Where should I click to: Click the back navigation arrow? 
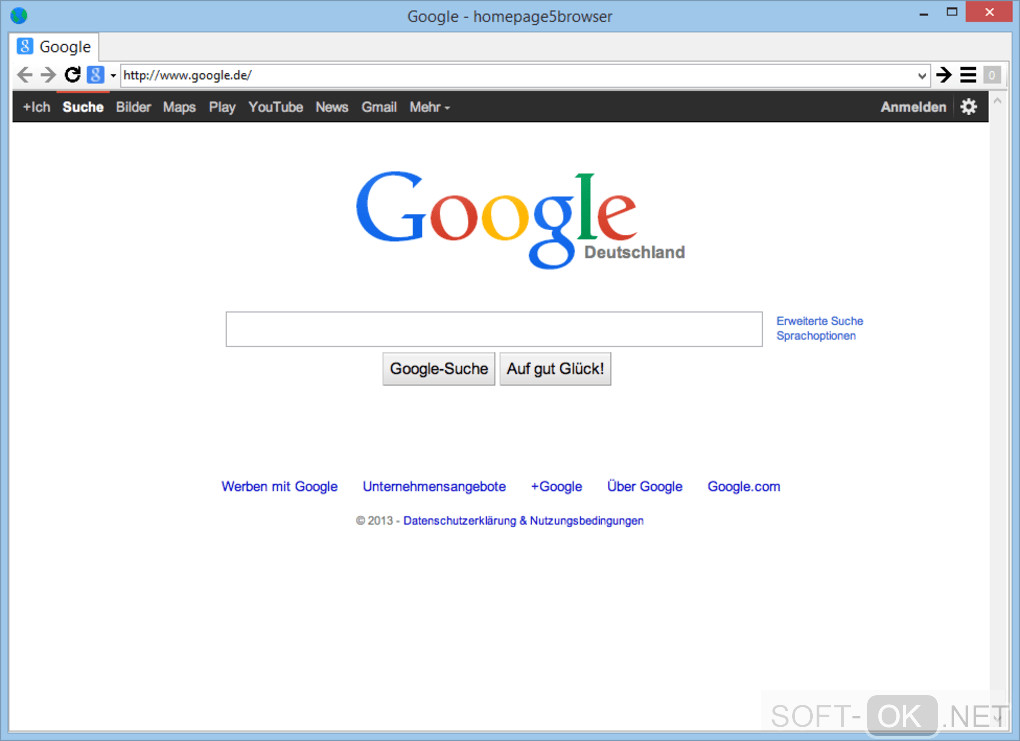[x=25, y=75]
